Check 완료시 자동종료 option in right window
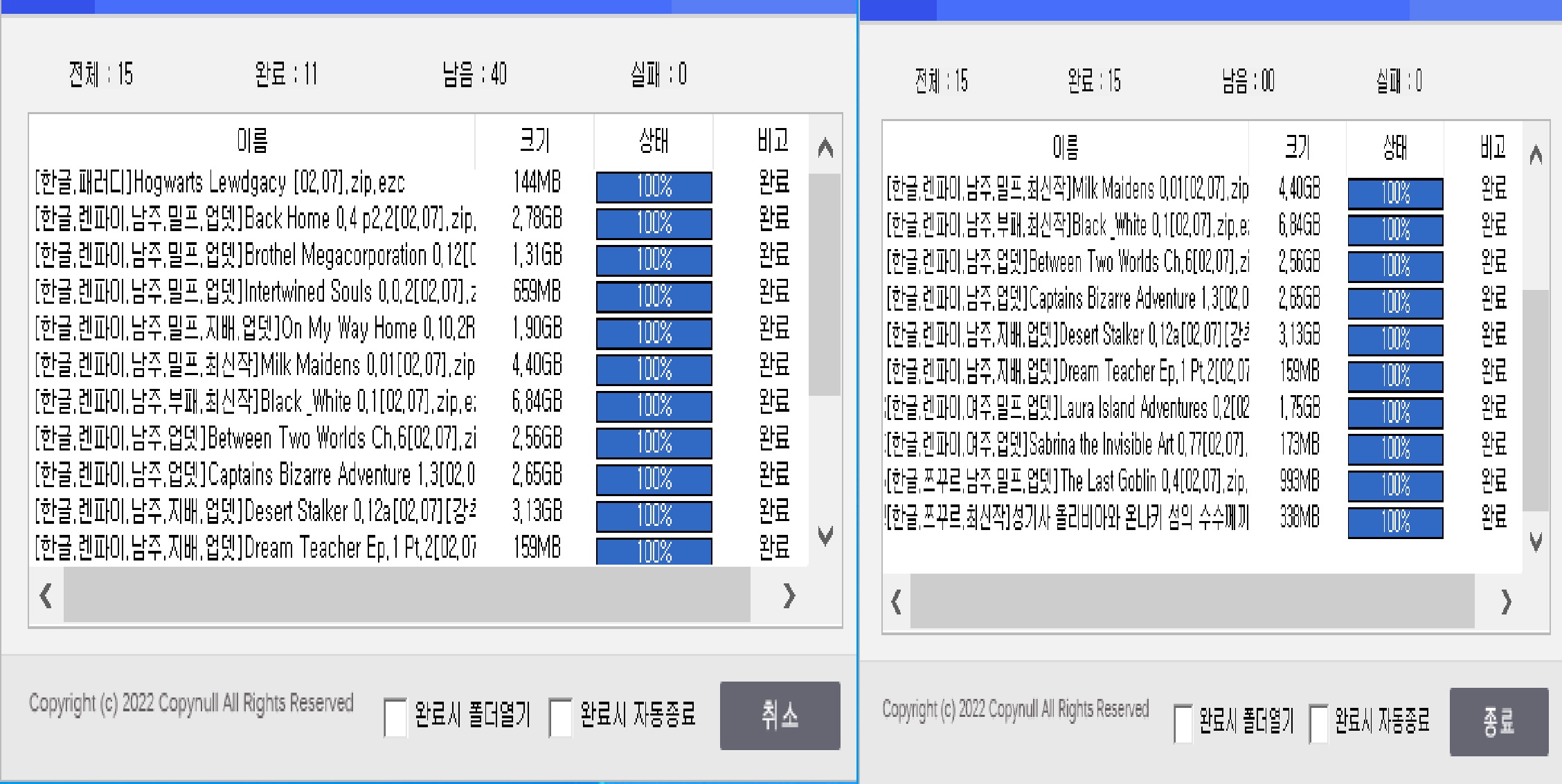Image resolution: width=1562 pixels, height=784 pixels. (x=1318, y=724)
